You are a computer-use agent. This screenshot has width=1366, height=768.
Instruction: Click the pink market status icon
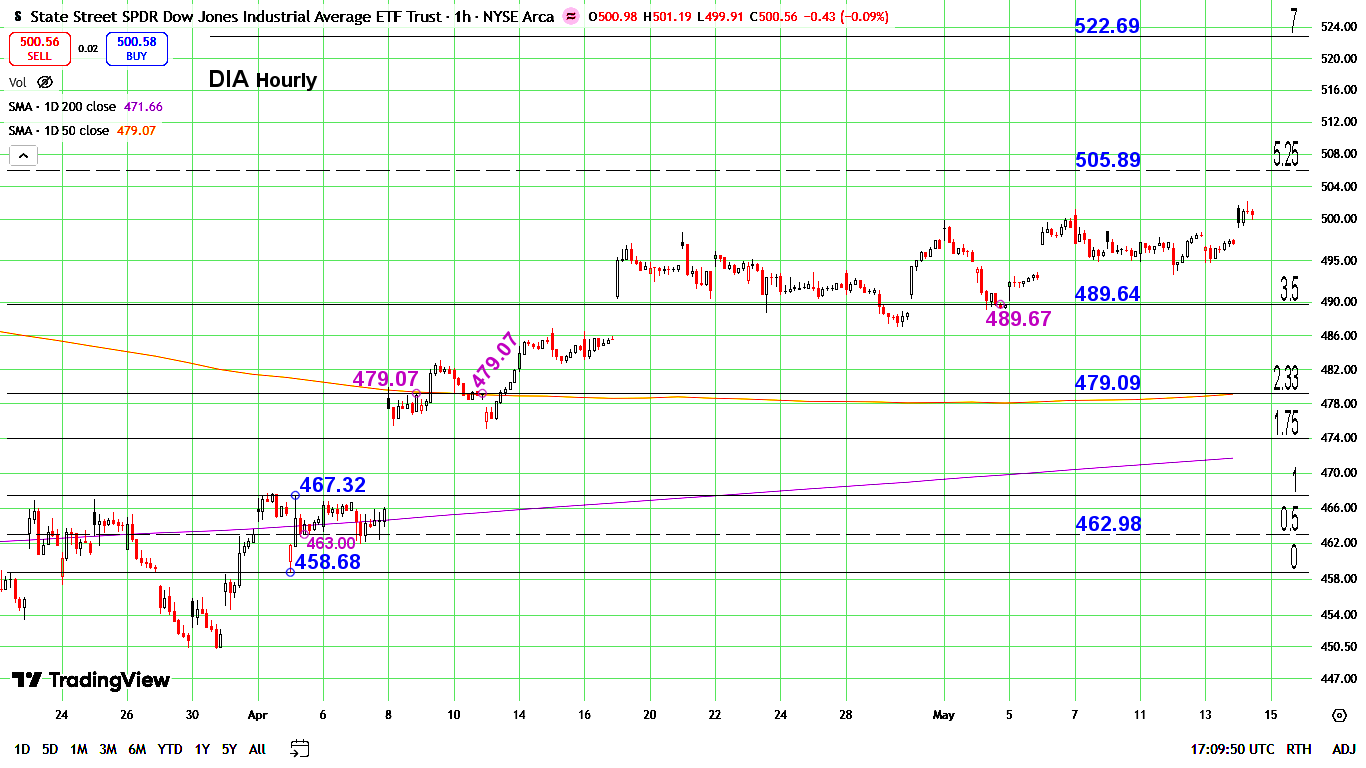(x=570, y=17)
